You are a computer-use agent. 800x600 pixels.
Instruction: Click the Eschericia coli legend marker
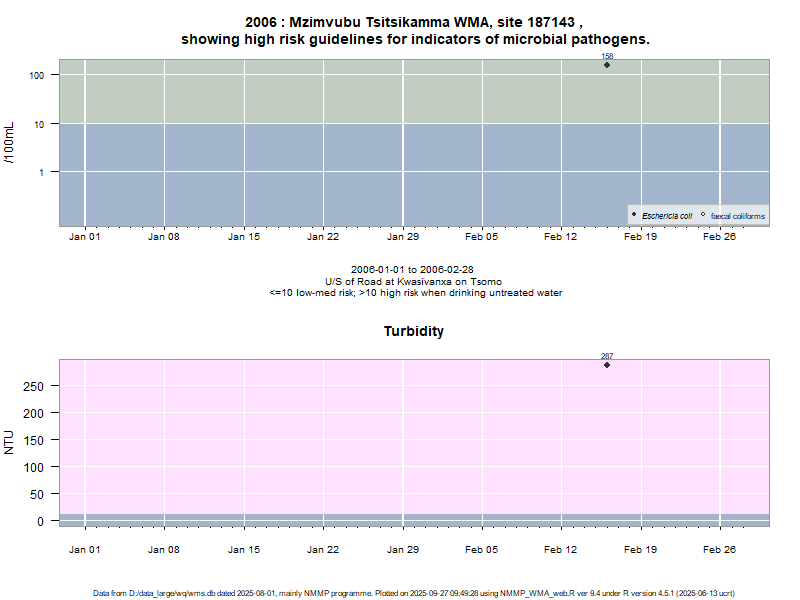634,215
